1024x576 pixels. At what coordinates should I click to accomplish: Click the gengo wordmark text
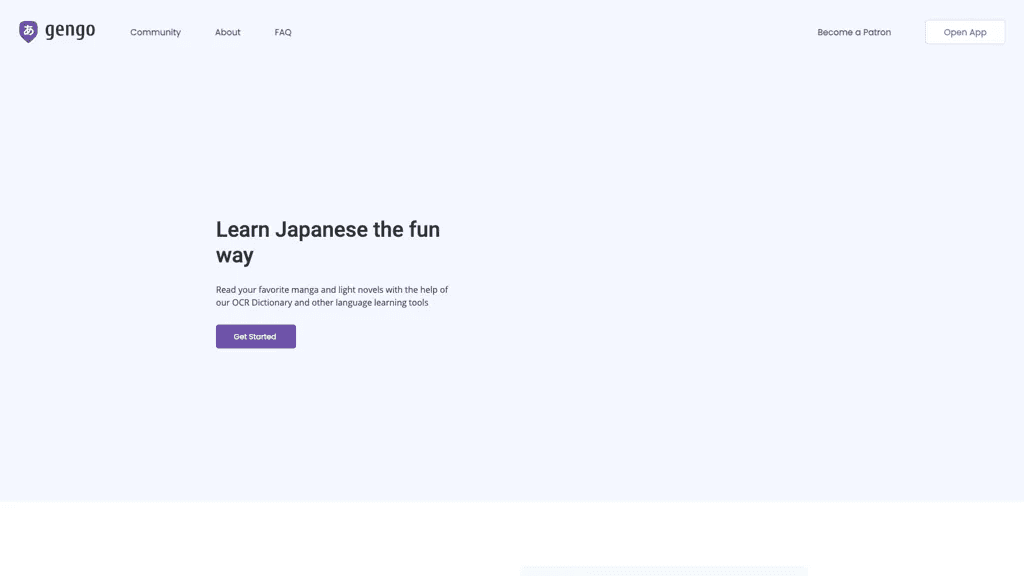[70, 31]
